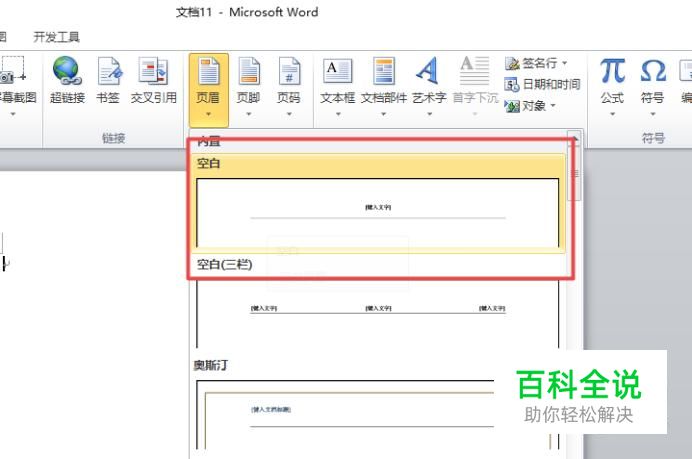Image resolution: width=692 pixels, height=459 pixels.
Task: Click the 空白 gallery item title
Action: click(208, 164)
